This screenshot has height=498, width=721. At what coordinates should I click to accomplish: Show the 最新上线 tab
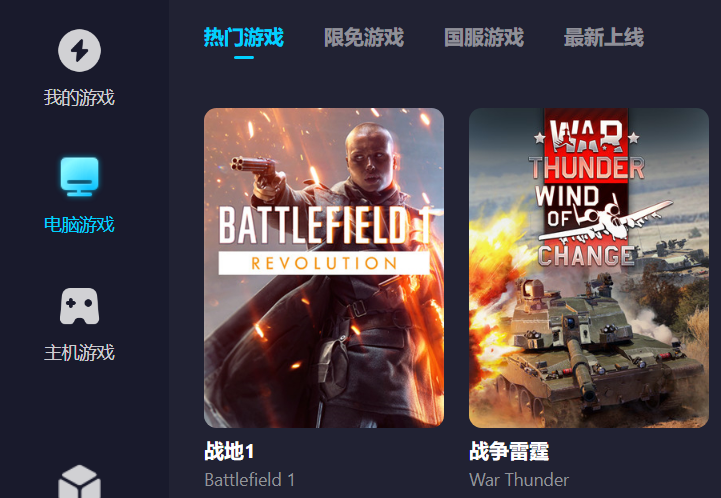tap(604, 37)
